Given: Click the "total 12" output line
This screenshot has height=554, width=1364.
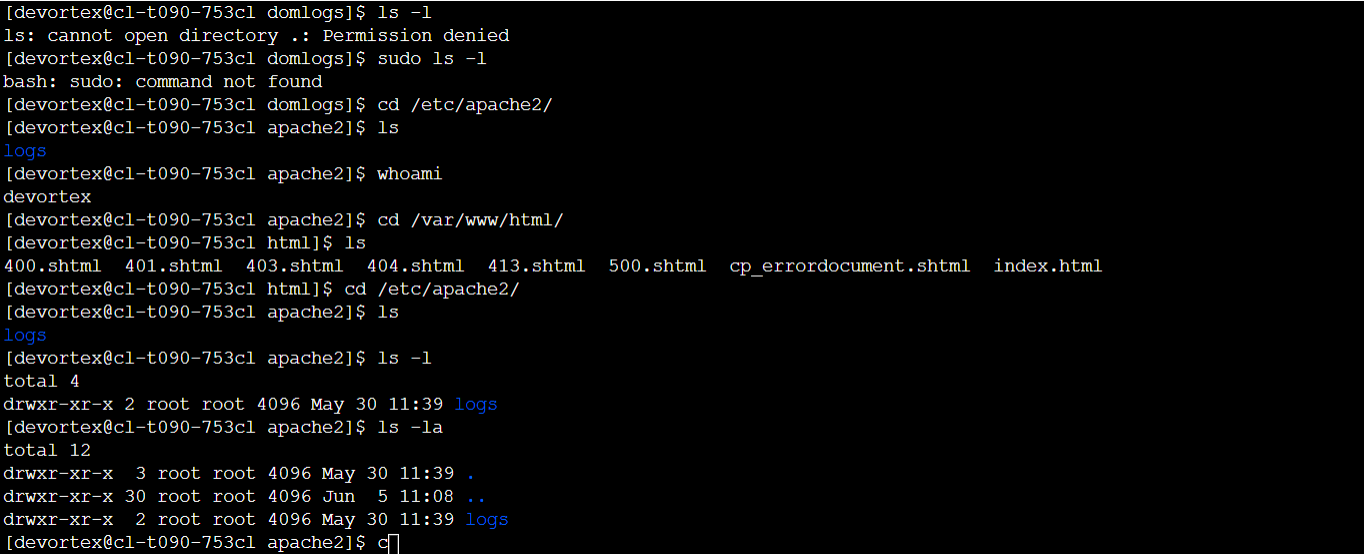Looking at the screenshot, I should (42, 450).
